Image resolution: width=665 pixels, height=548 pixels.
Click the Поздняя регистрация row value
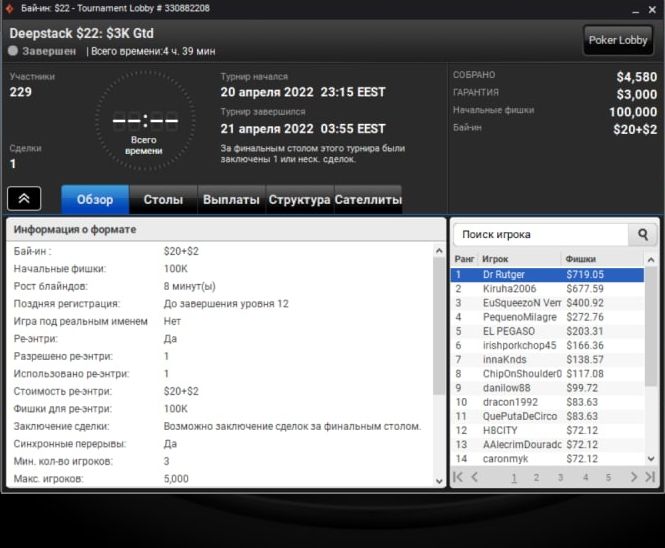(x=226, y=304)
